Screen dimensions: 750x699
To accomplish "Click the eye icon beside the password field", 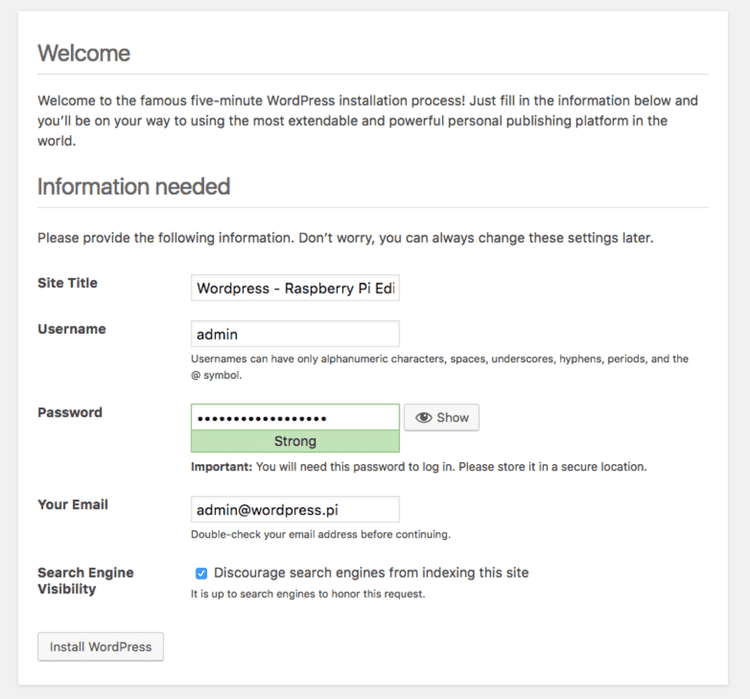I will click(x=423, y=418).
